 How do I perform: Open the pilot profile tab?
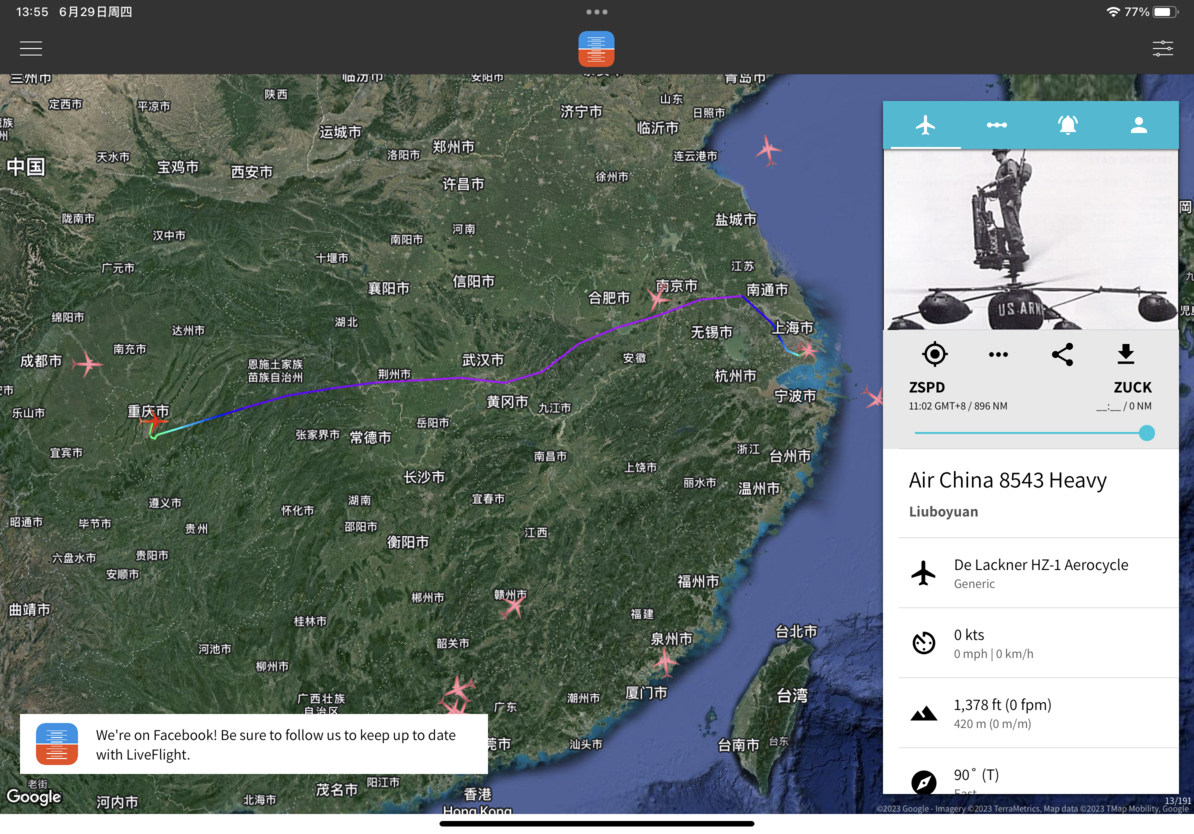pos(1138,125)
